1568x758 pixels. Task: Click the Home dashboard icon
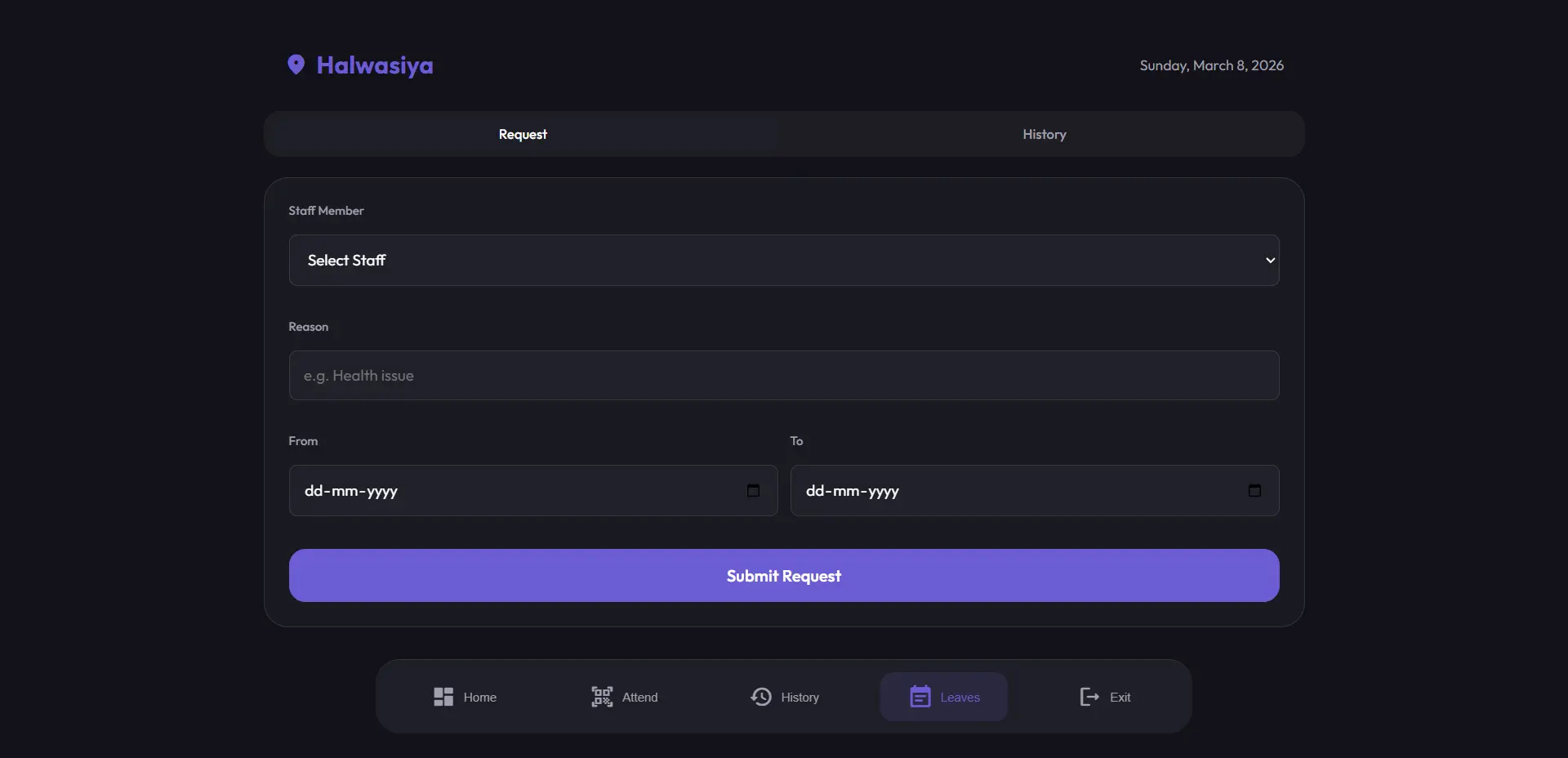[443, 697]
